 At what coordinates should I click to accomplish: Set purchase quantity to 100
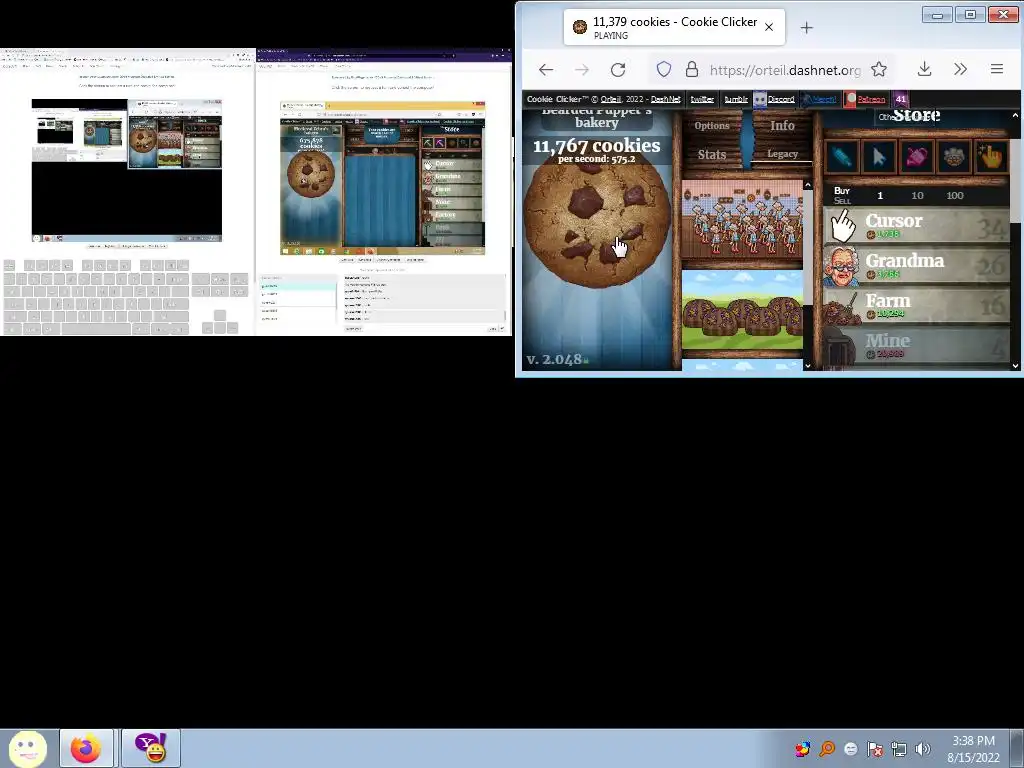tap(955, 195)
